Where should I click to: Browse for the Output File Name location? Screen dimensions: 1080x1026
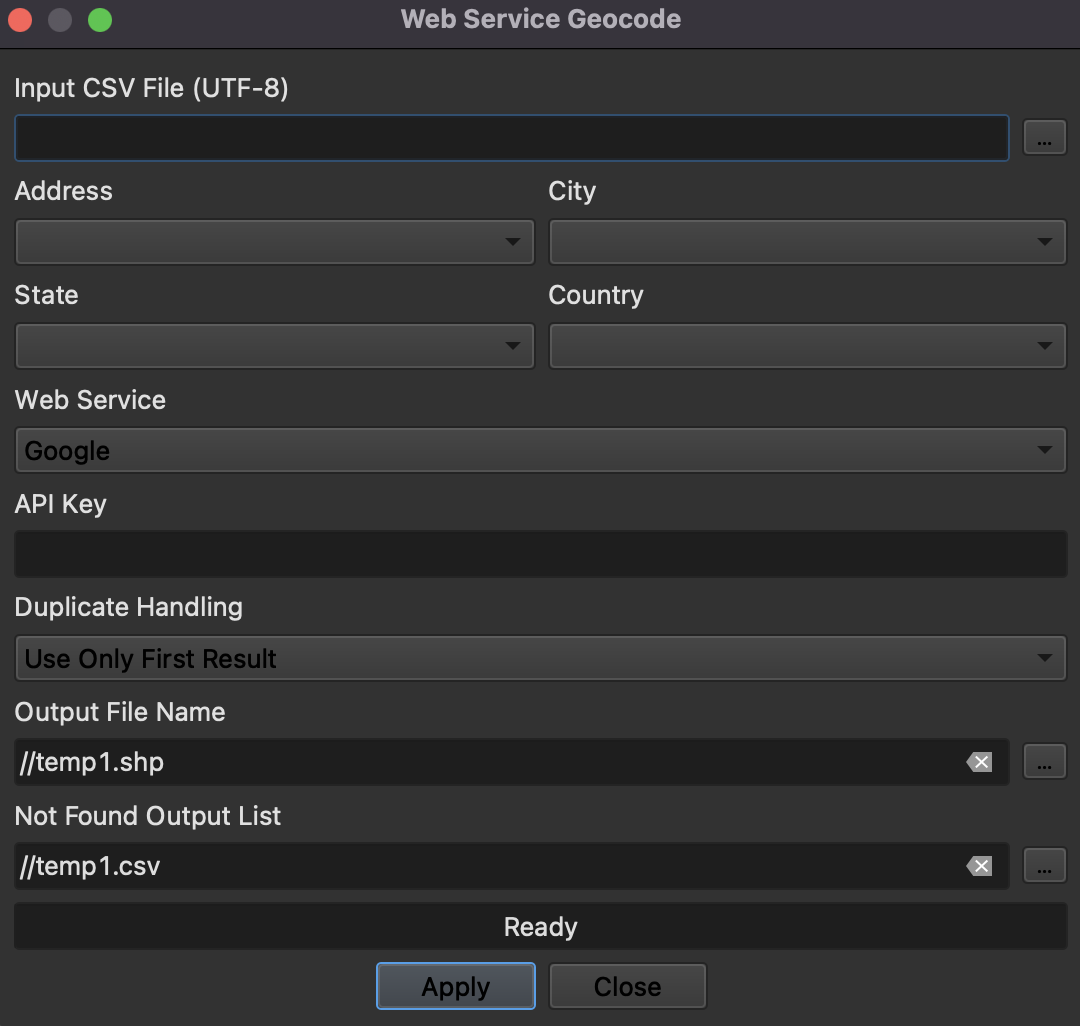(1044, 762)
